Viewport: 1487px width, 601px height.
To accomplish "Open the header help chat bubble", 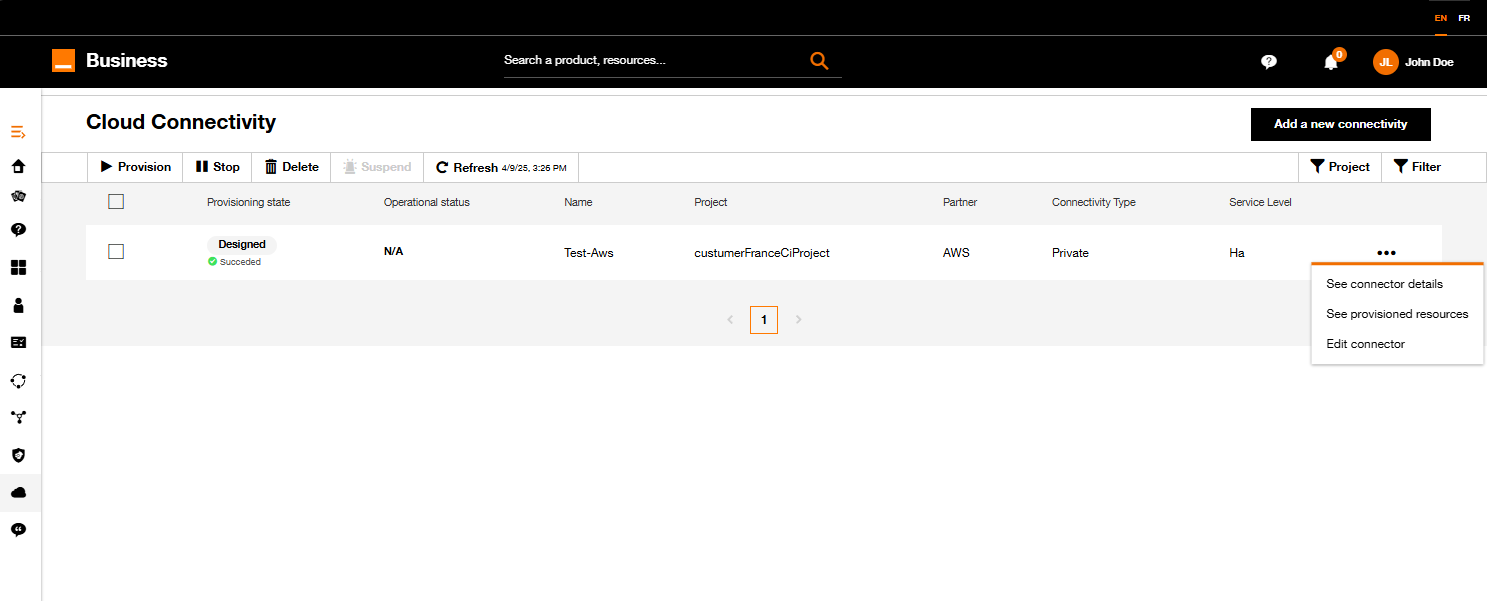I will pos(1269,62).
